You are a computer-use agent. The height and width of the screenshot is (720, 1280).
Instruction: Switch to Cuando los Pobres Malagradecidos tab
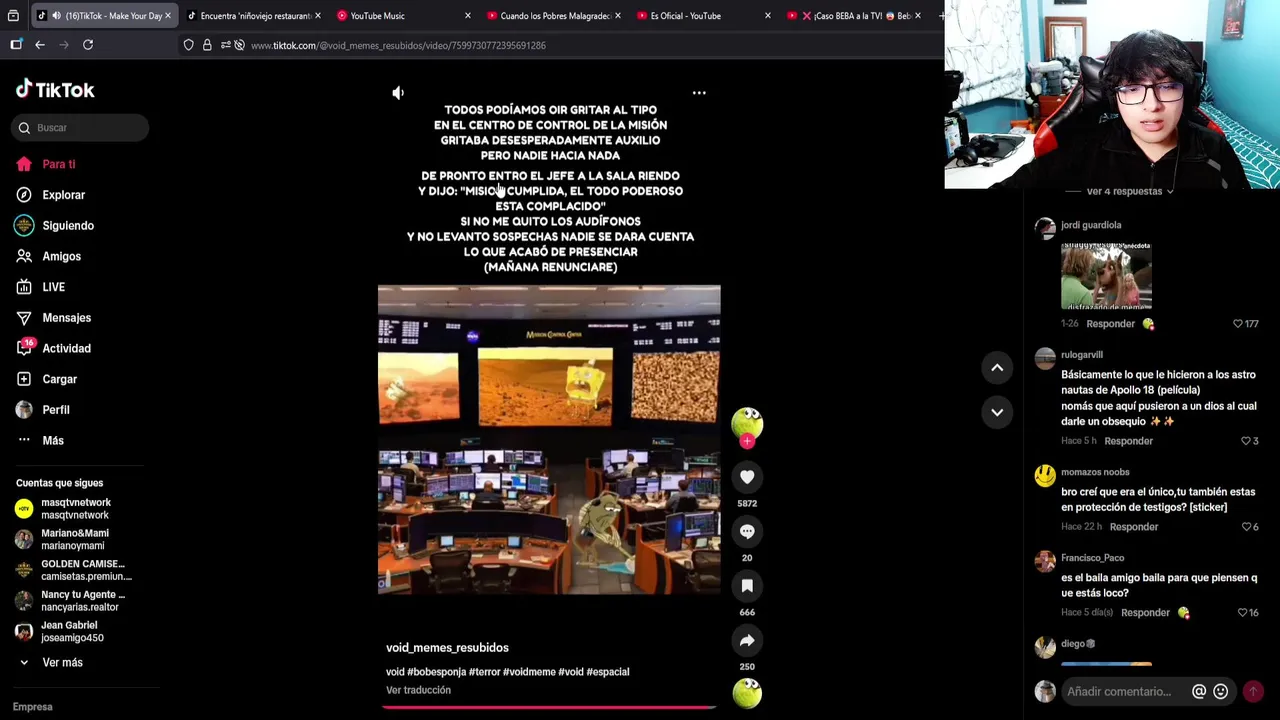pos(555,16)
